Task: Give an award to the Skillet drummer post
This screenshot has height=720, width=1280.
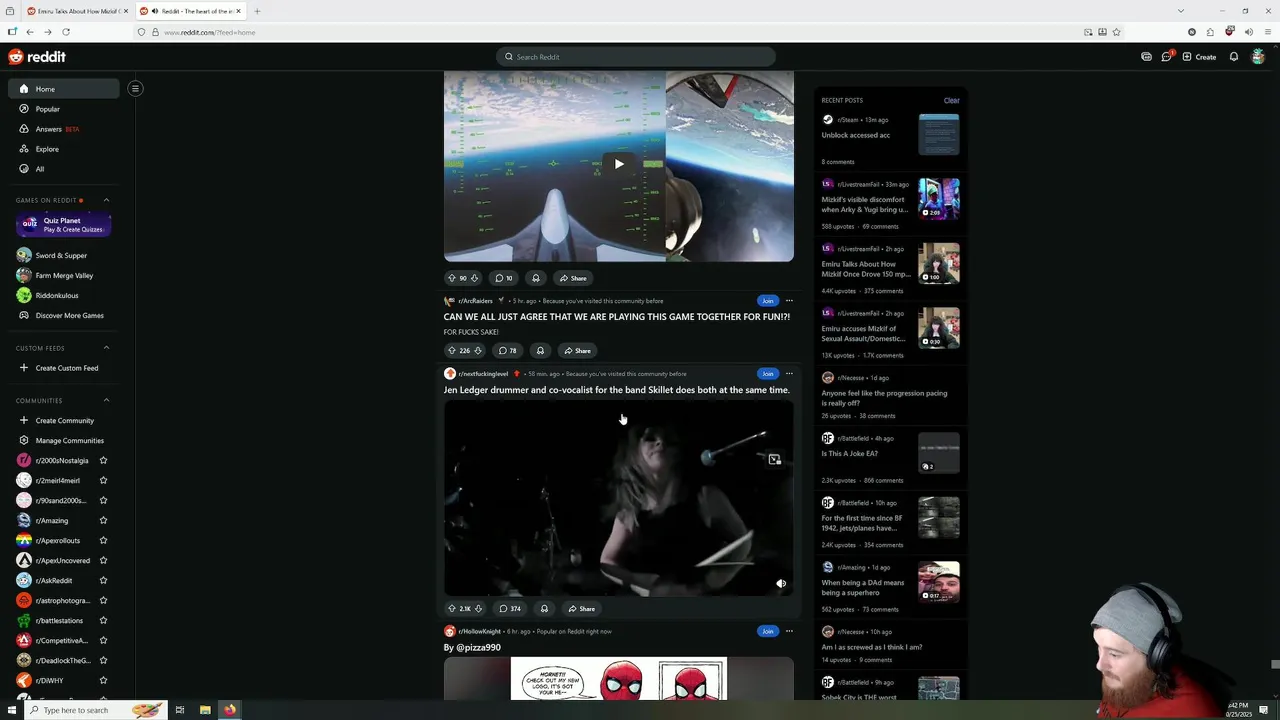Action: point(544,608)
